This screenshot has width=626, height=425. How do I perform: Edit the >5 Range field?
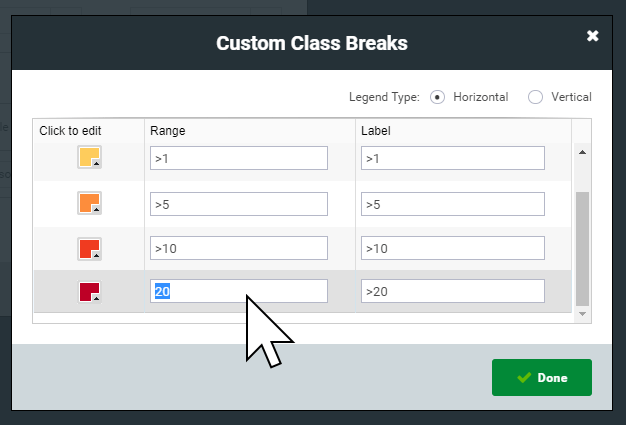point(239,204)
